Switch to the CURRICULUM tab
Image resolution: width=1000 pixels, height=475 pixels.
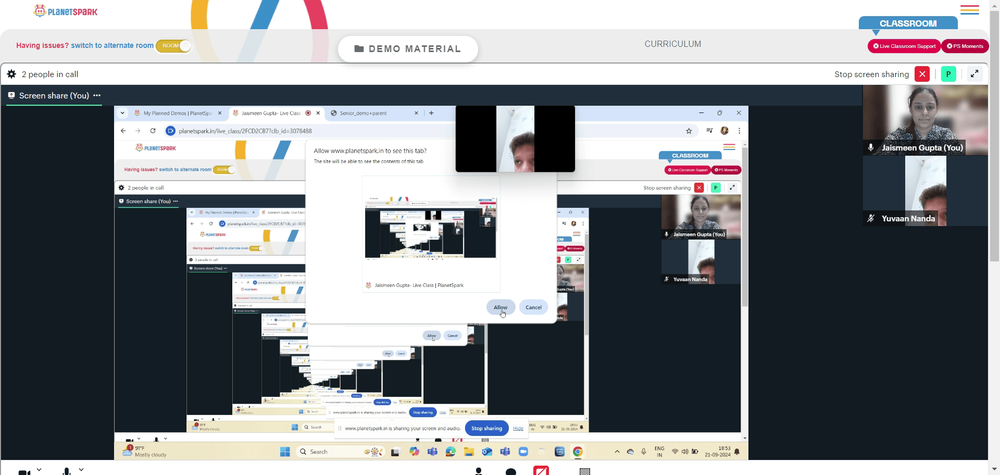pyautogui.click(x=672, y=44)
